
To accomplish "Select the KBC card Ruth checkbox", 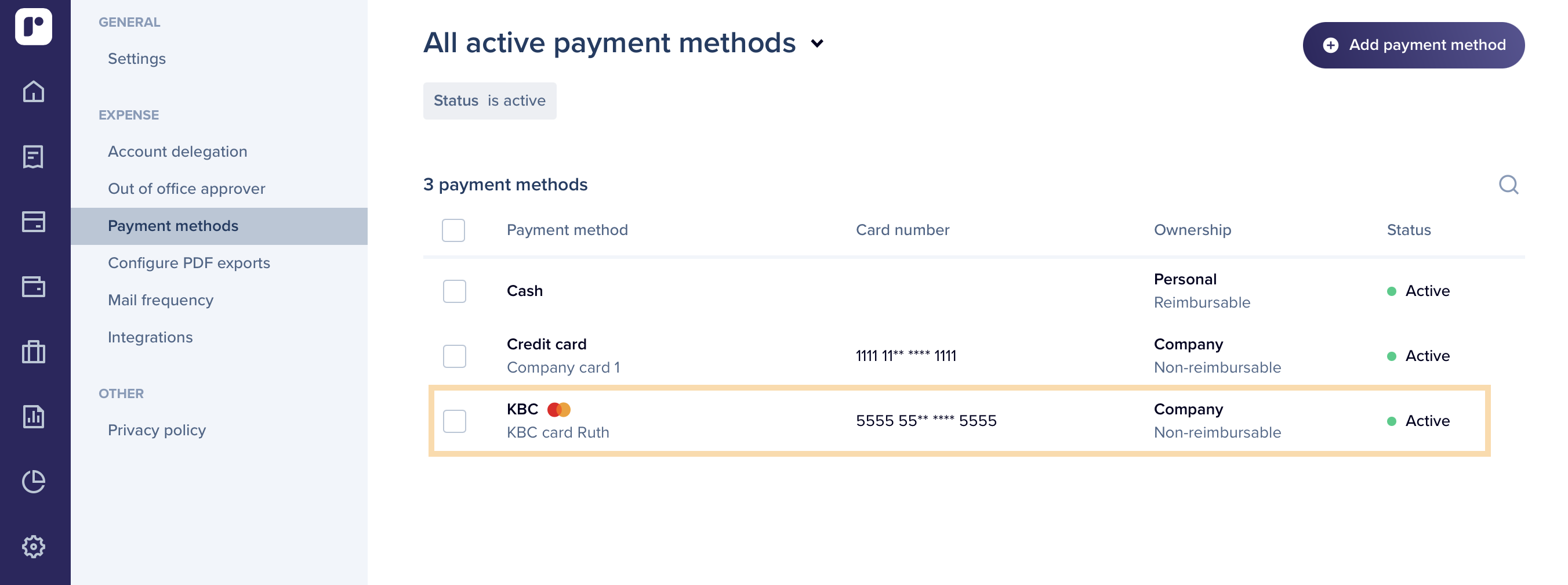I will click(x=455, y=421).
